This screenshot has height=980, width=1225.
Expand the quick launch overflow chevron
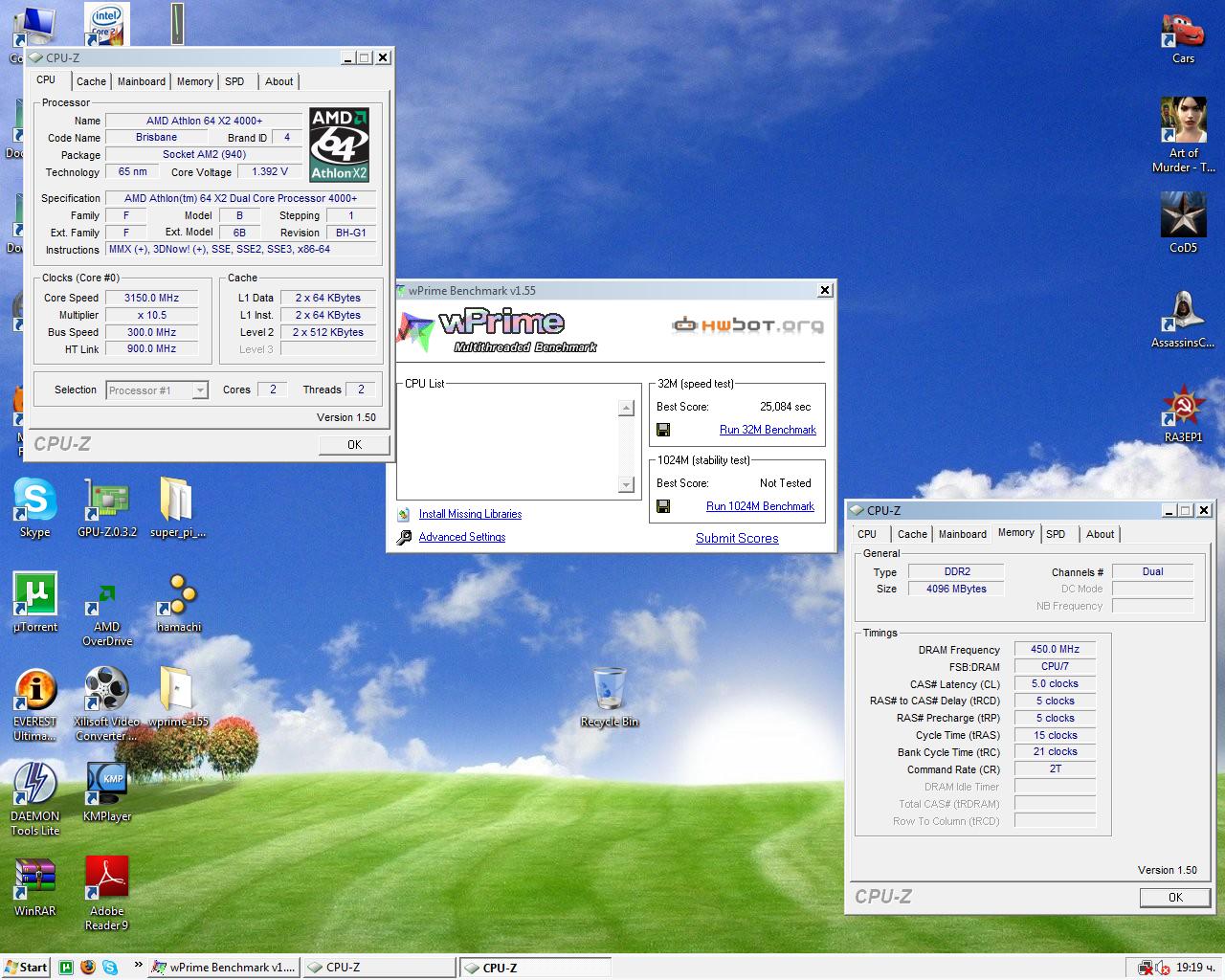point(138,966)
